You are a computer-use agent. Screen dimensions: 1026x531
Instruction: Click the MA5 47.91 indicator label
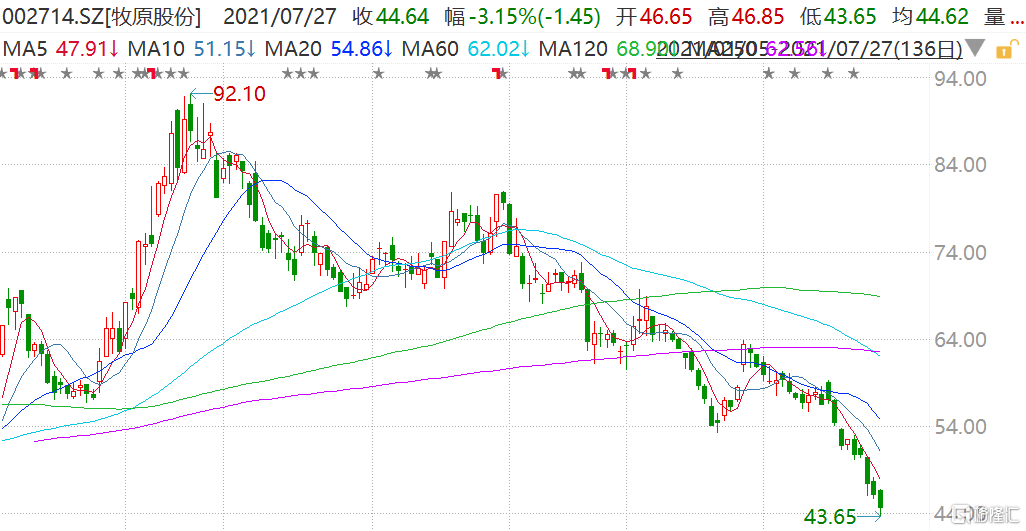click(61, 48)
